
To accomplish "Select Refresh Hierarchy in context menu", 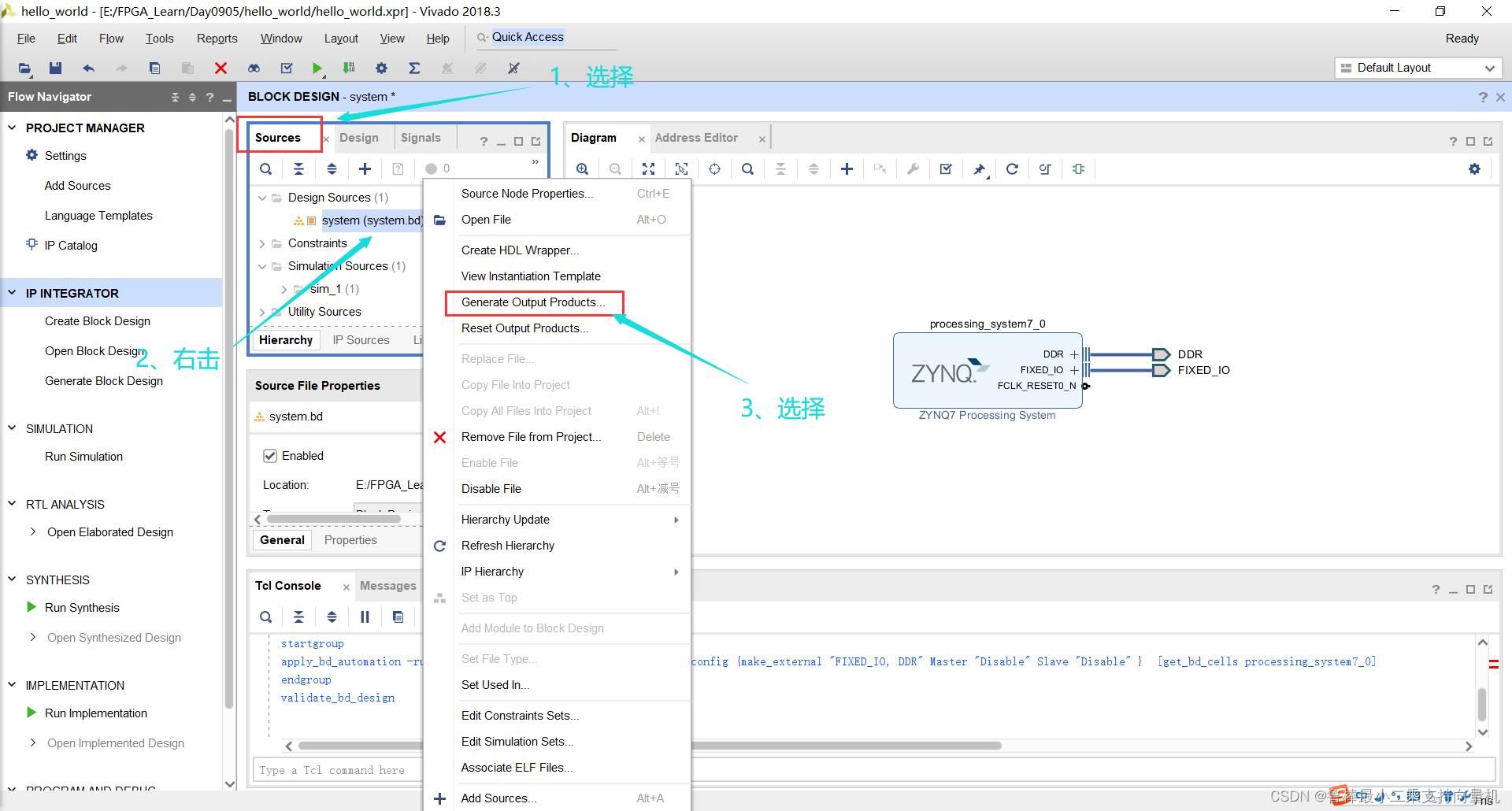I will click(508, 546).
